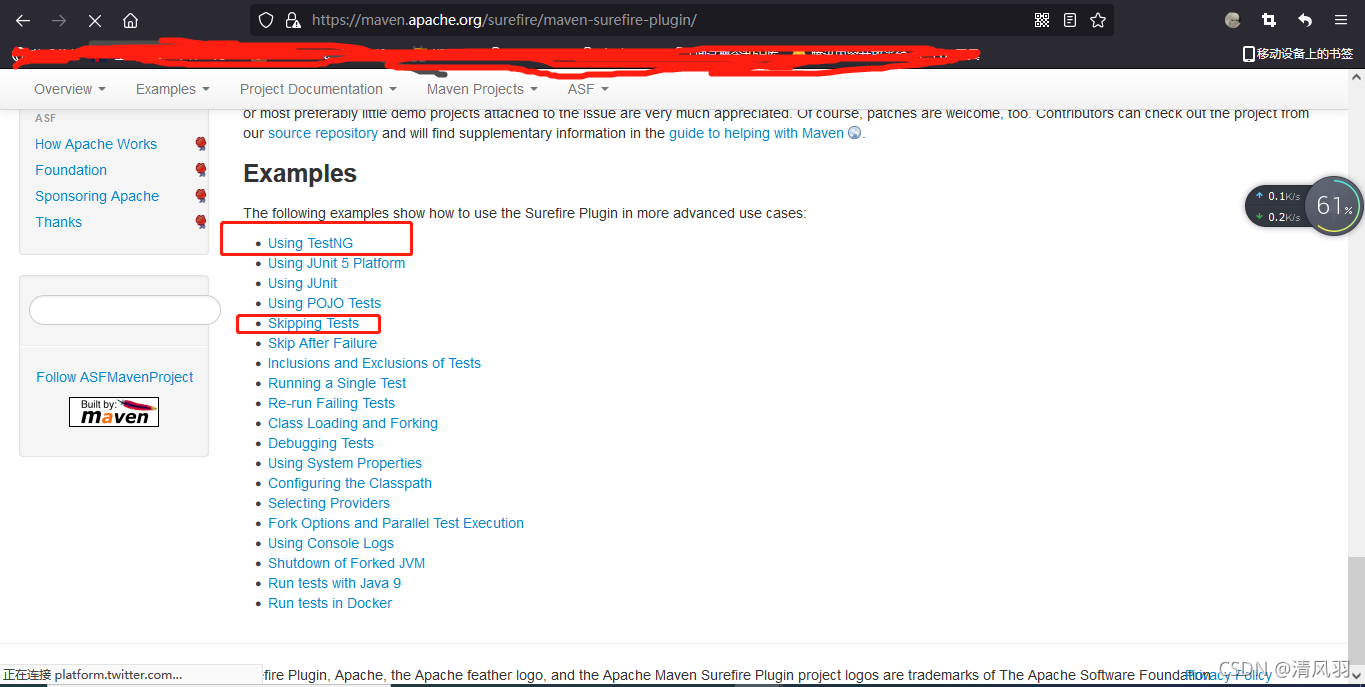Viewport: 1365px width, 687px height.
Task: Expand the ASF dropdown in the navbar
Action: click(588, 89)
